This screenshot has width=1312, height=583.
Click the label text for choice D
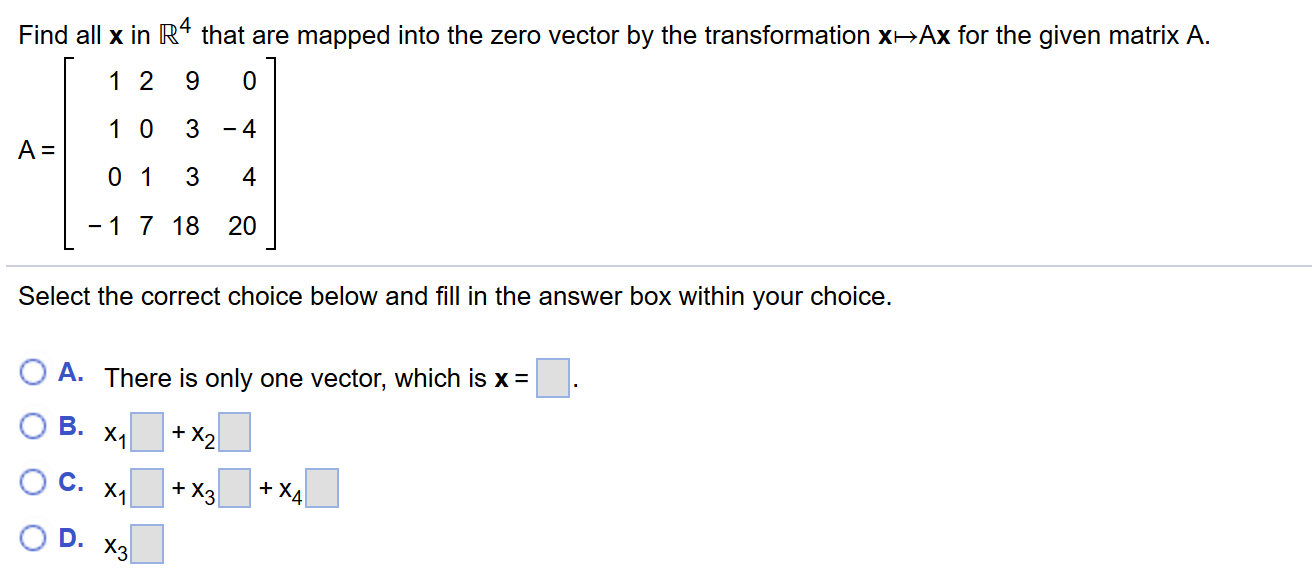[71, 537]
